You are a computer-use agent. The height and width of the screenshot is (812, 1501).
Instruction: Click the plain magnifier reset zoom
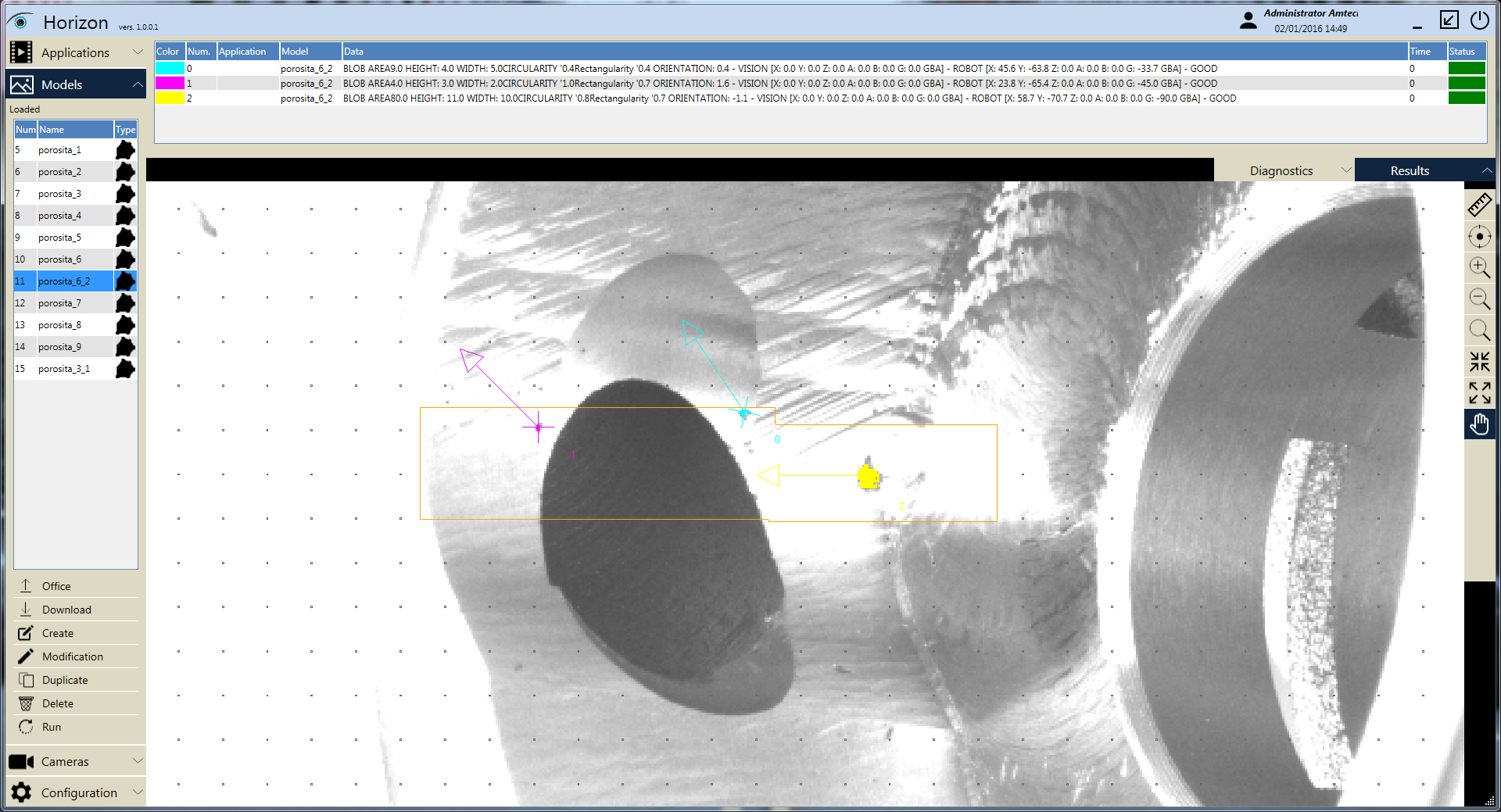tap(1479, 330)
